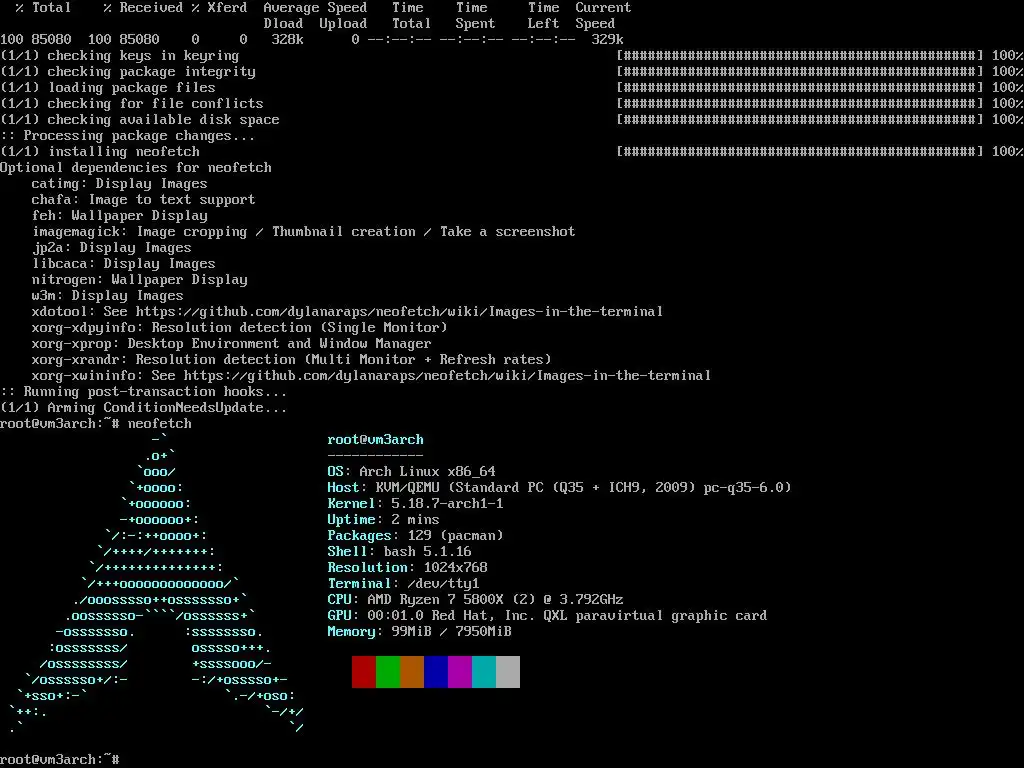Click the 'imagemagick: Image cropping' line
The height and width of the screenshot is (768, 1024).
click(304, 232)
